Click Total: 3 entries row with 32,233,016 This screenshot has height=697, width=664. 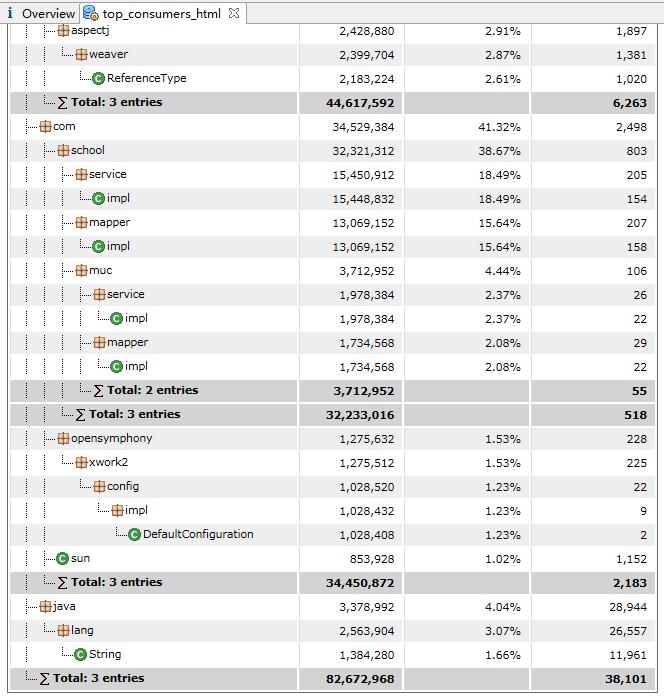tap(332, 415)
